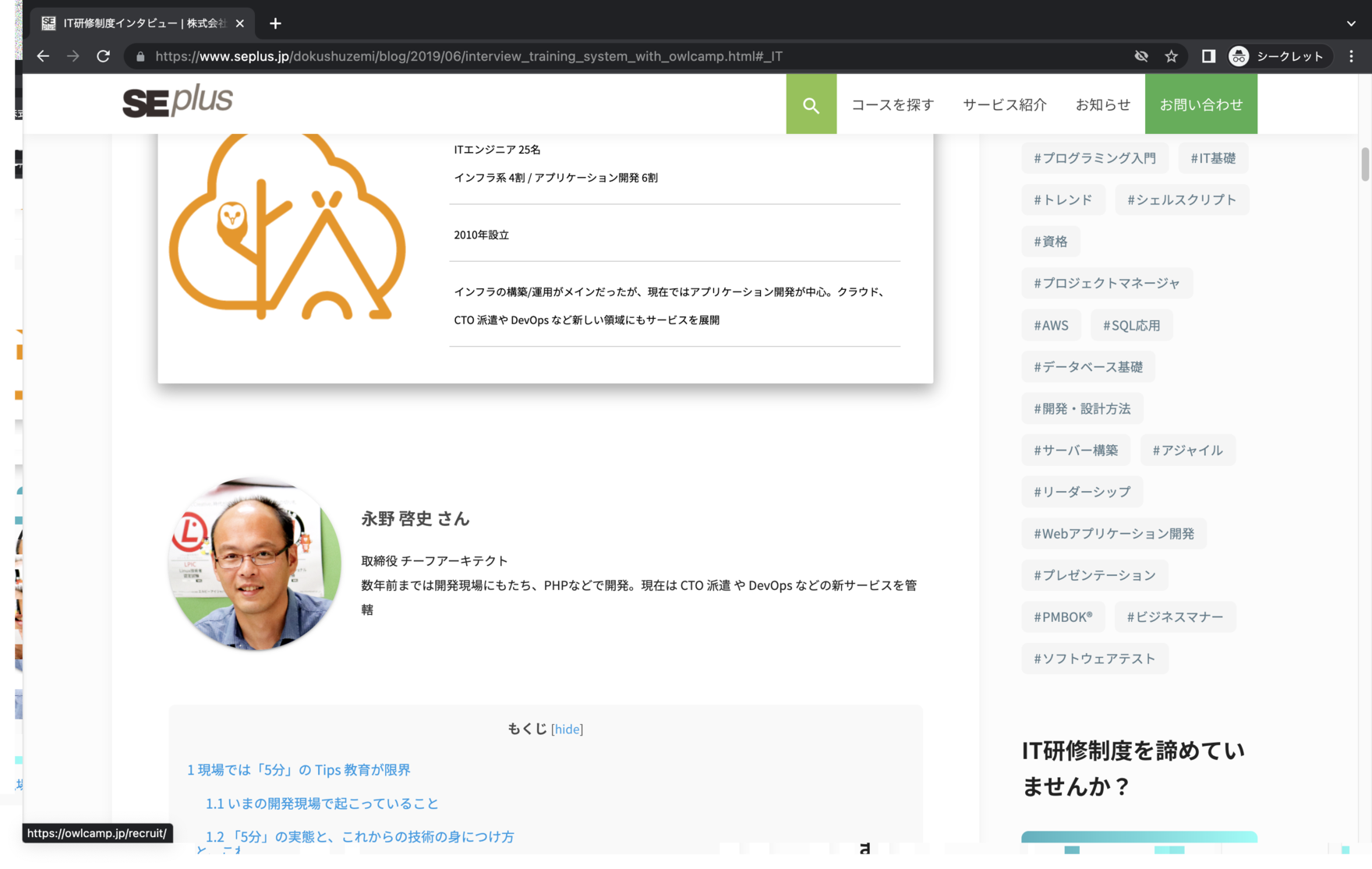The image size is (1372, 869).
Task: Click the #アジャイル tag
Action: (1187, 450)
